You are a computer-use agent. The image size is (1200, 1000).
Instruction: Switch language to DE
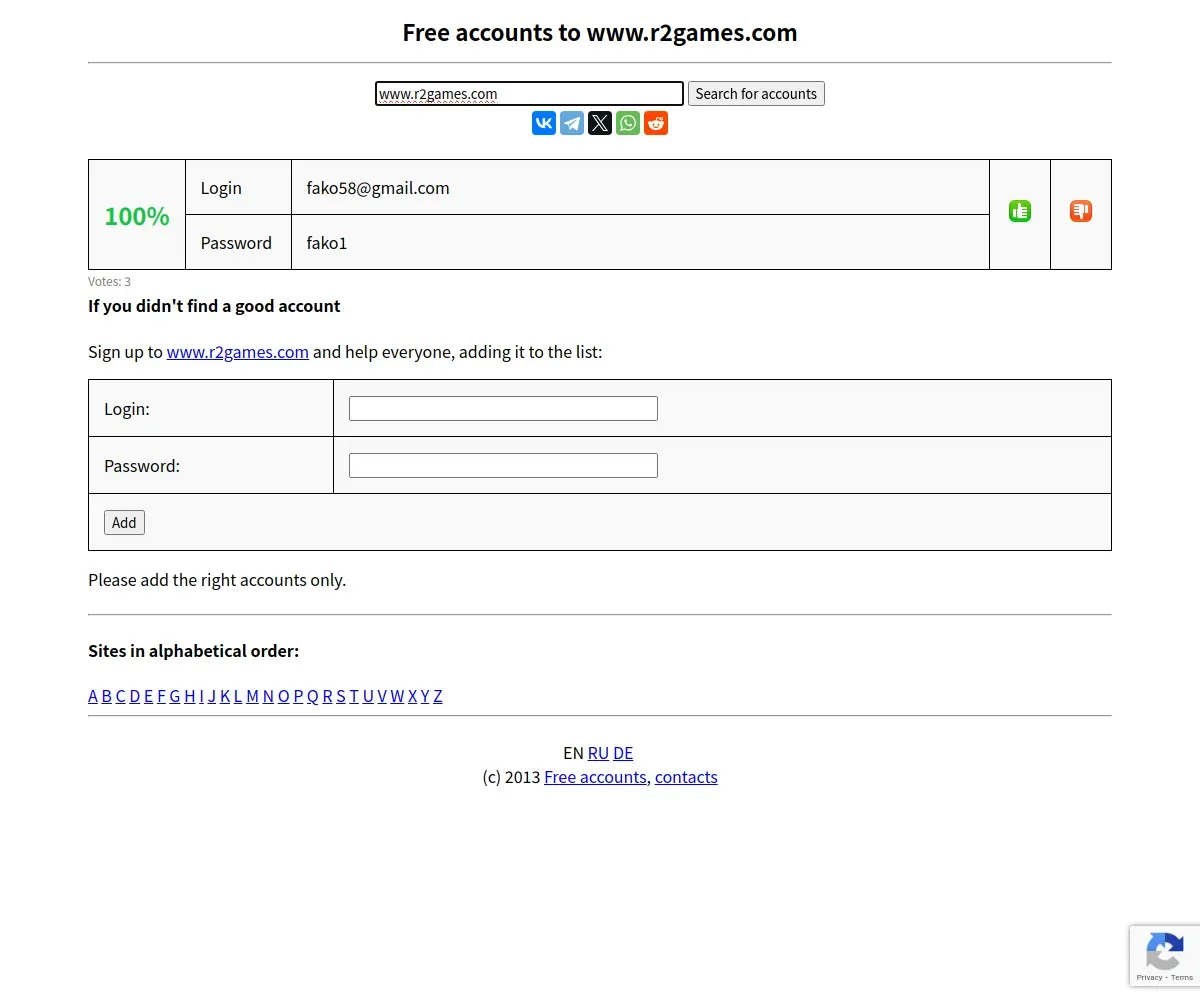pos(623,753)
